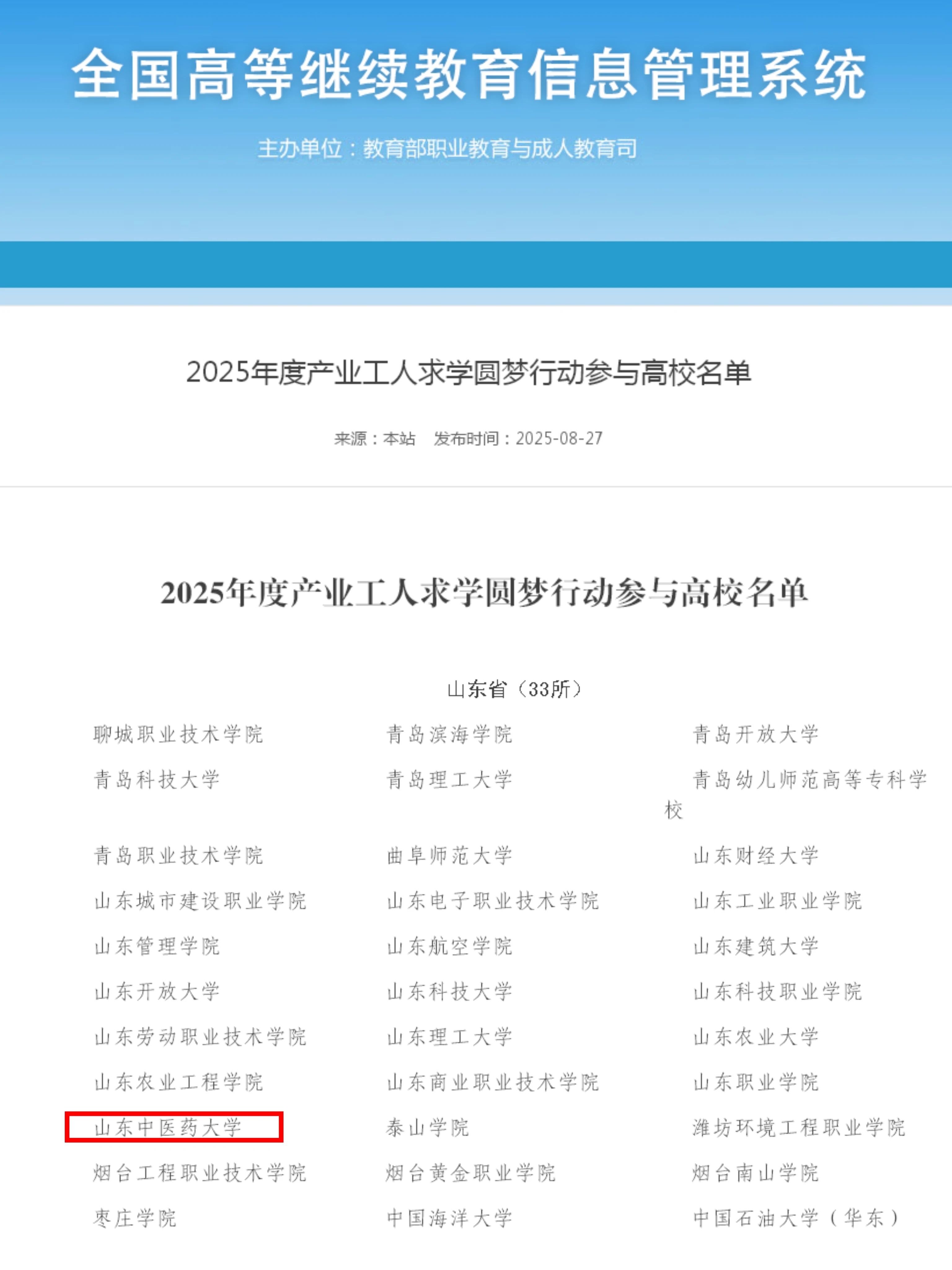
Task: Select 山东职业学院 in the list
Action: 756,1082
